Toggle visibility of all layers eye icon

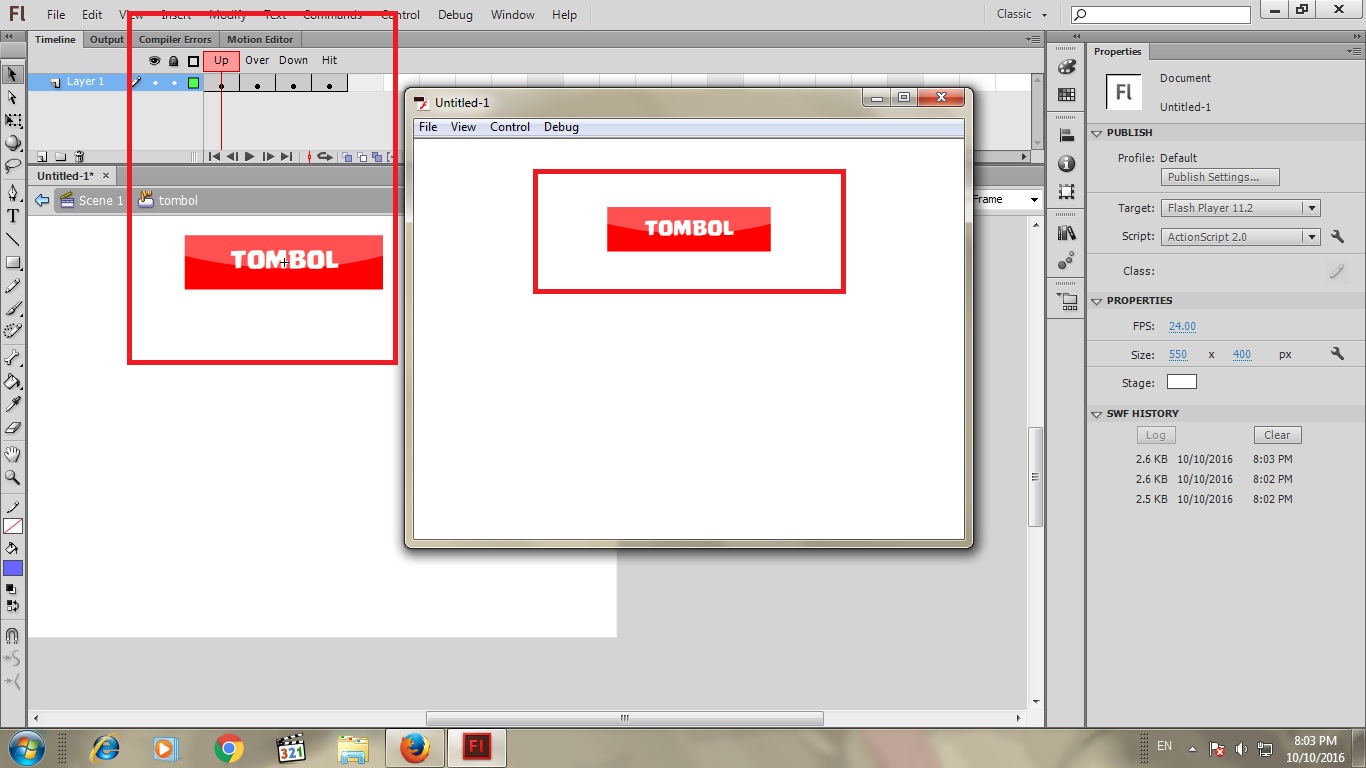pos(154,61)
